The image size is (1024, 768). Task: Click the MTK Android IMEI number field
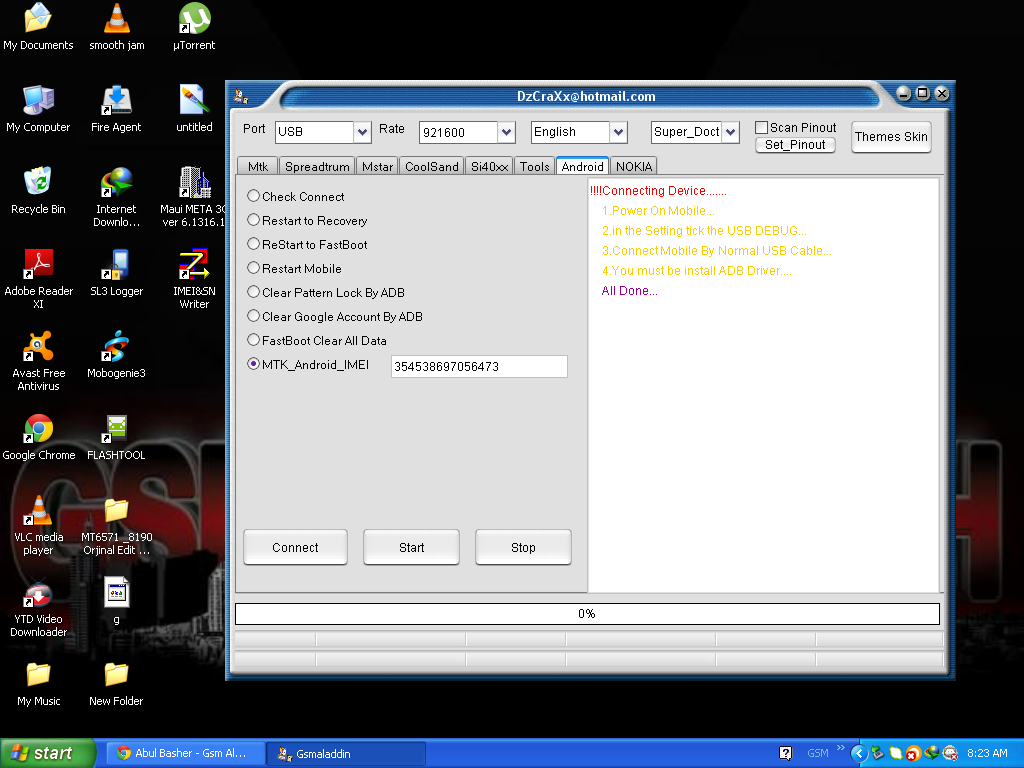(x=479, y=367)
